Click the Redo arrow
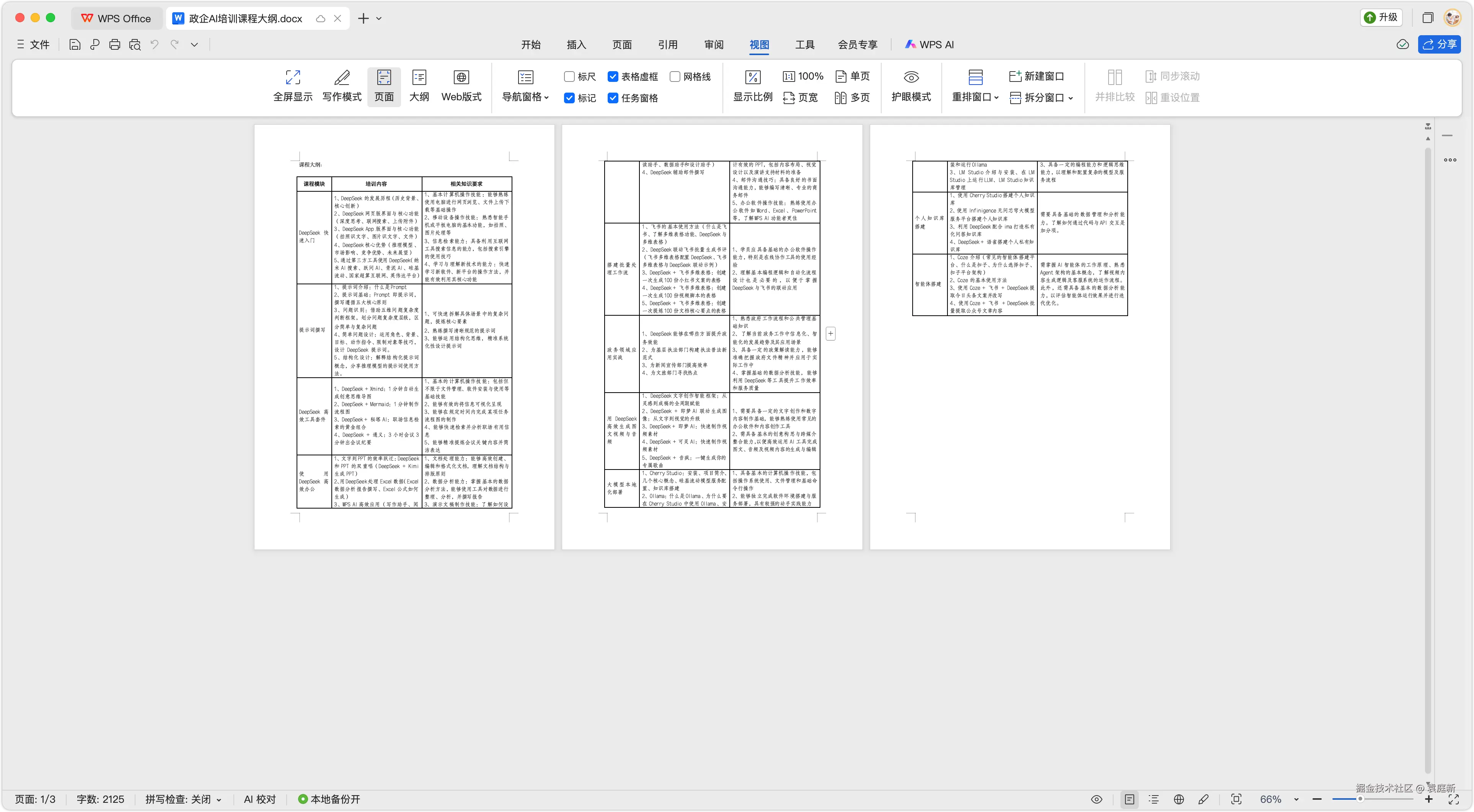Viewport: 1474px width, 812px height. point(174,45)
